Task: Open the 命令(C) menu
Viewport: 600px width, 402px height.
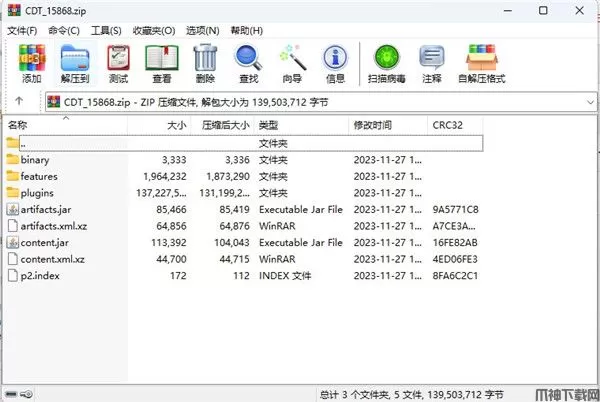Action: (64, 31)
